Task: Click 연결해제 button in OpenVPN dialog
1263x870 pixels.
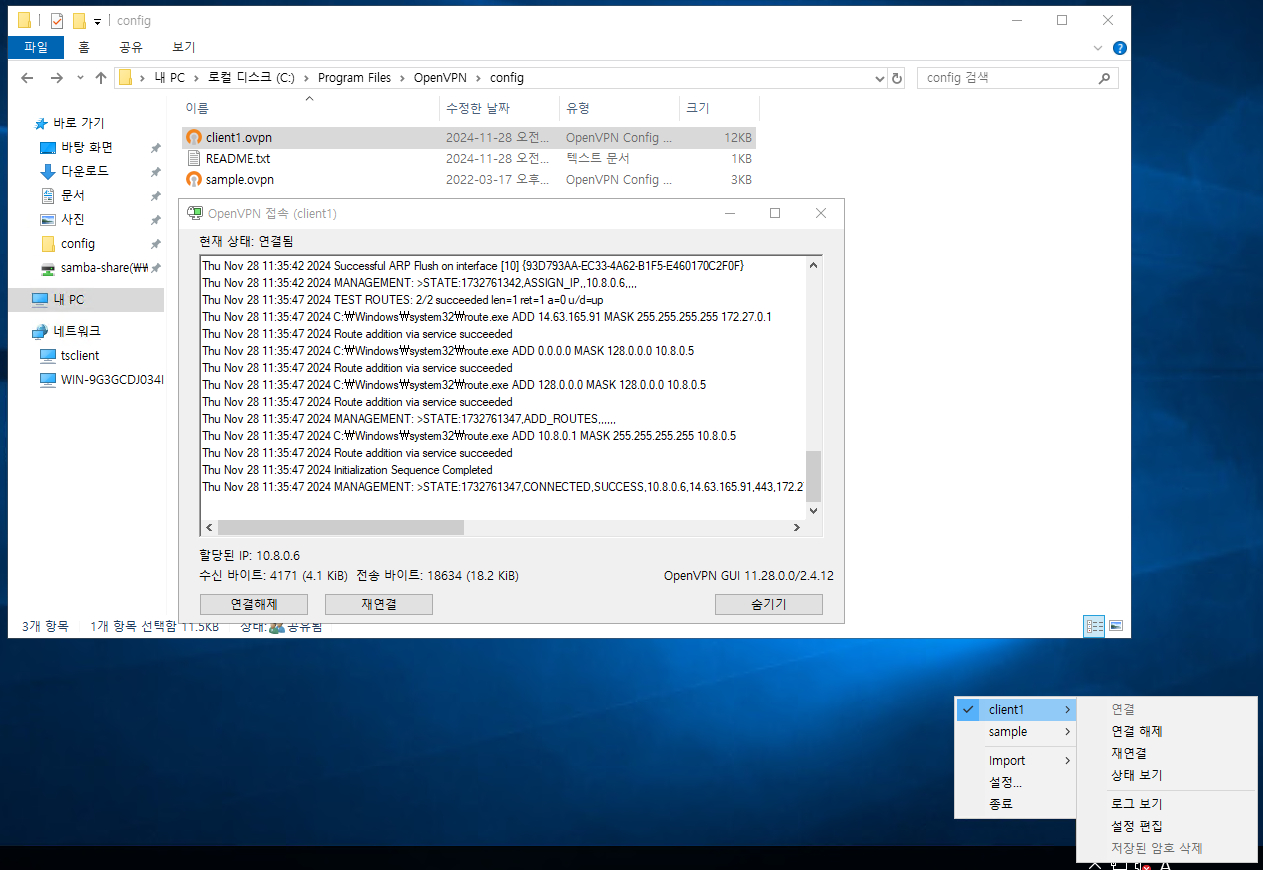Action: pos(253,604)
